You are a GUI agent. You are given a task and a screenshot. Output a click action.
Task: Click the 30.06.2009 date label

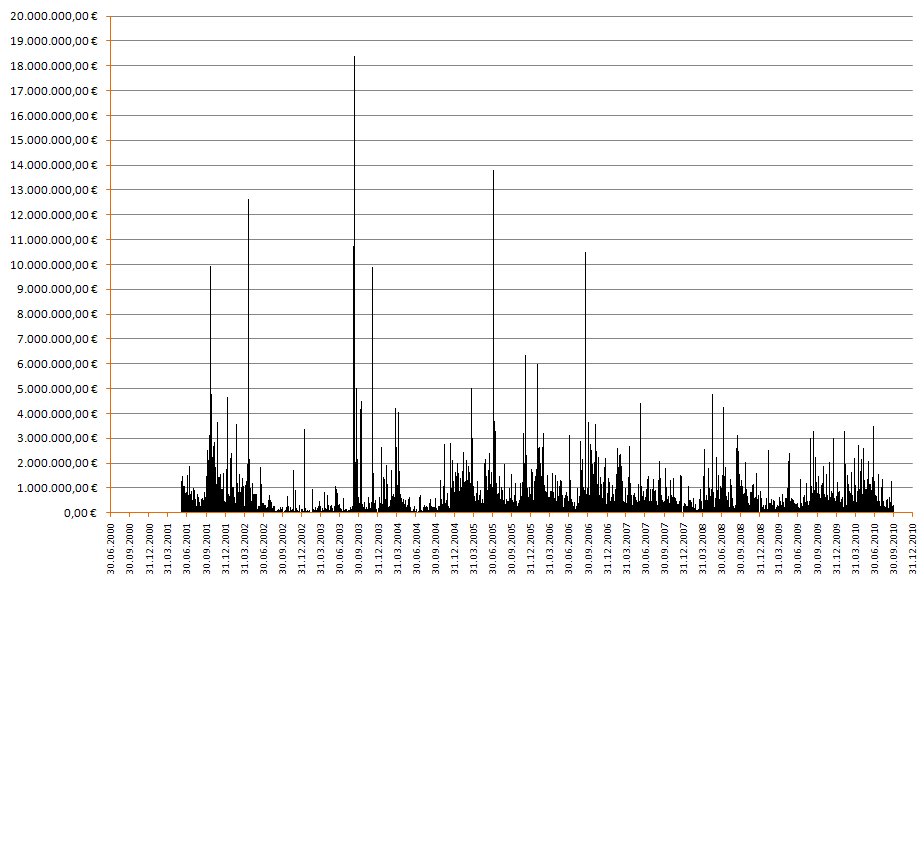click(x=798, y=549)
